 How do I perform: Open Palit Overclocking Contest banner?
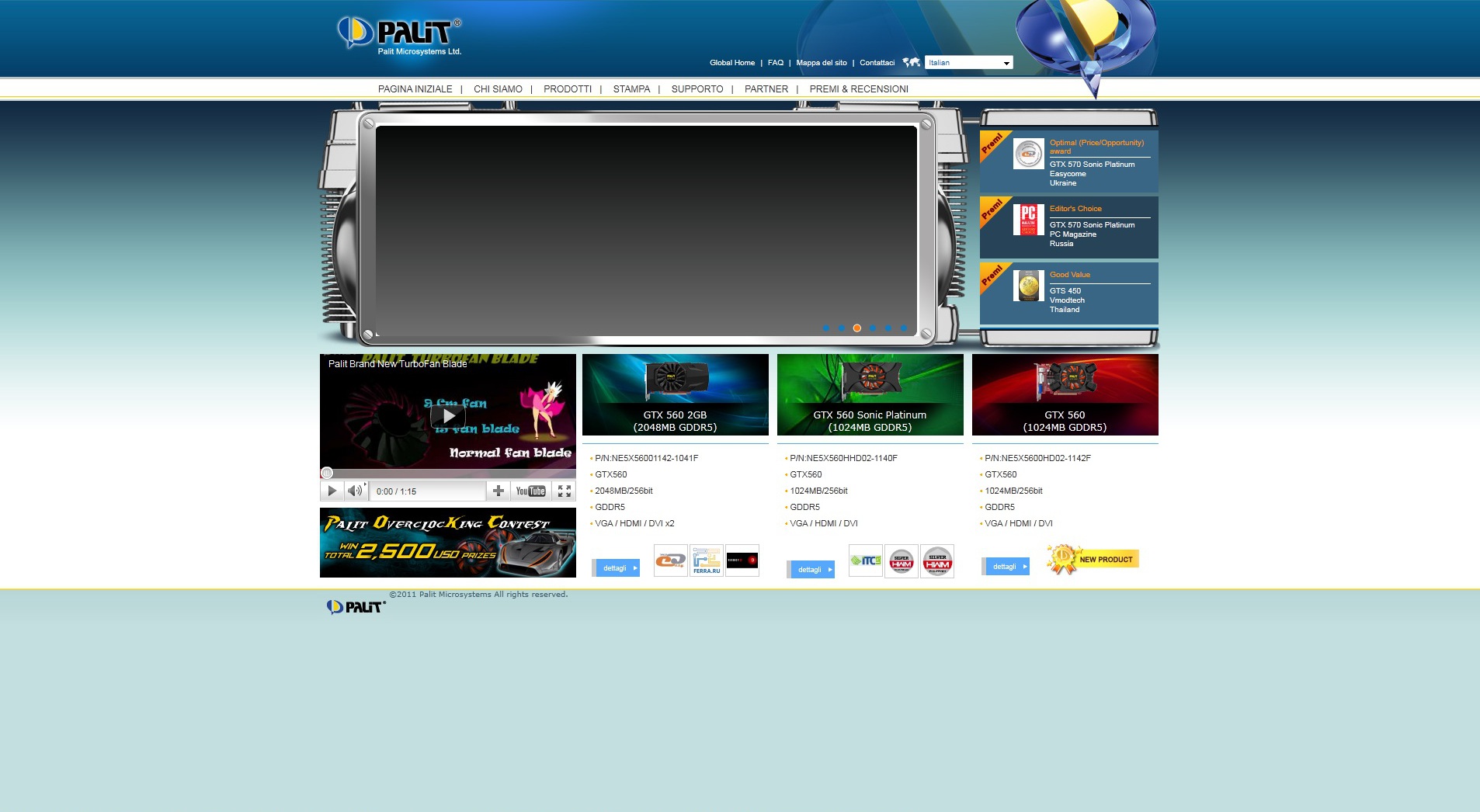point(448,543)
